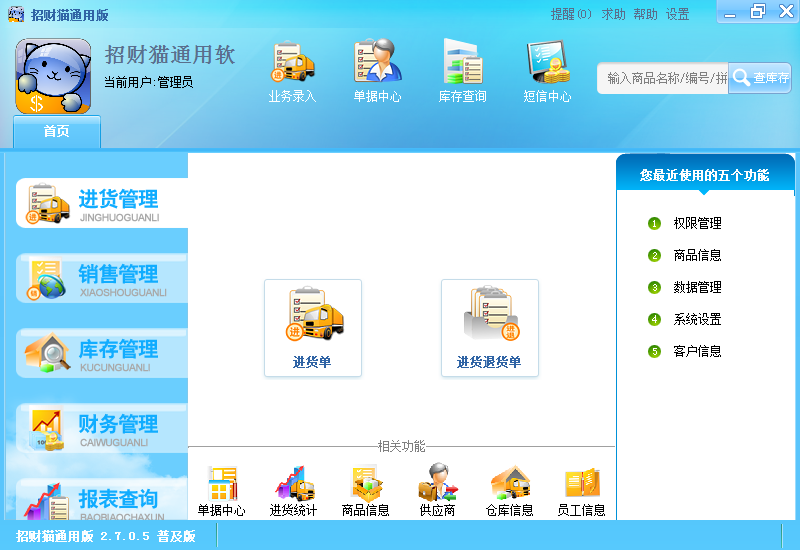Open 提醒(0) reminders
The image size is (800, 550).
coord(571,14)
